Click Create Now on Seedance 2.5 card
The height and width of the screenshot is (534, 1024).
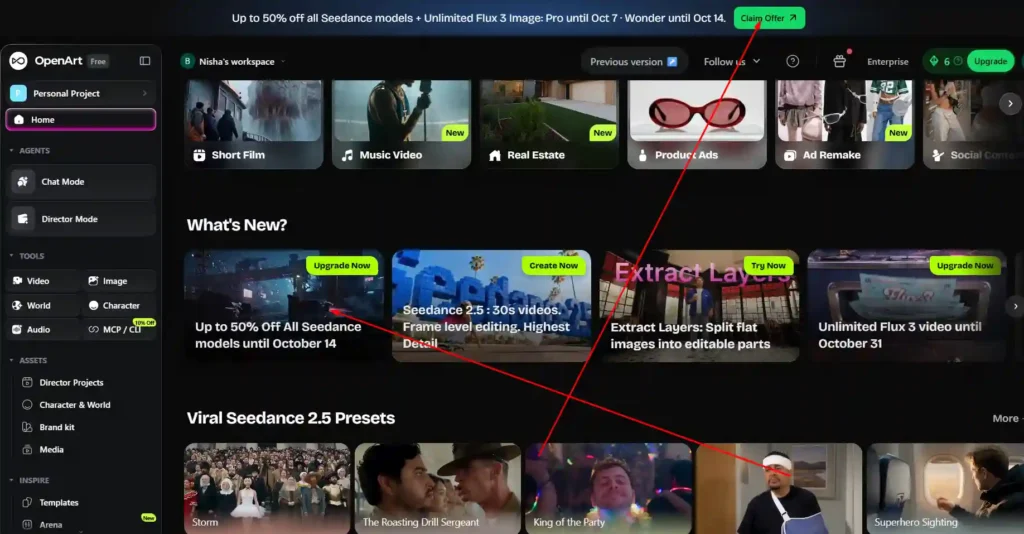click(553, 265)
